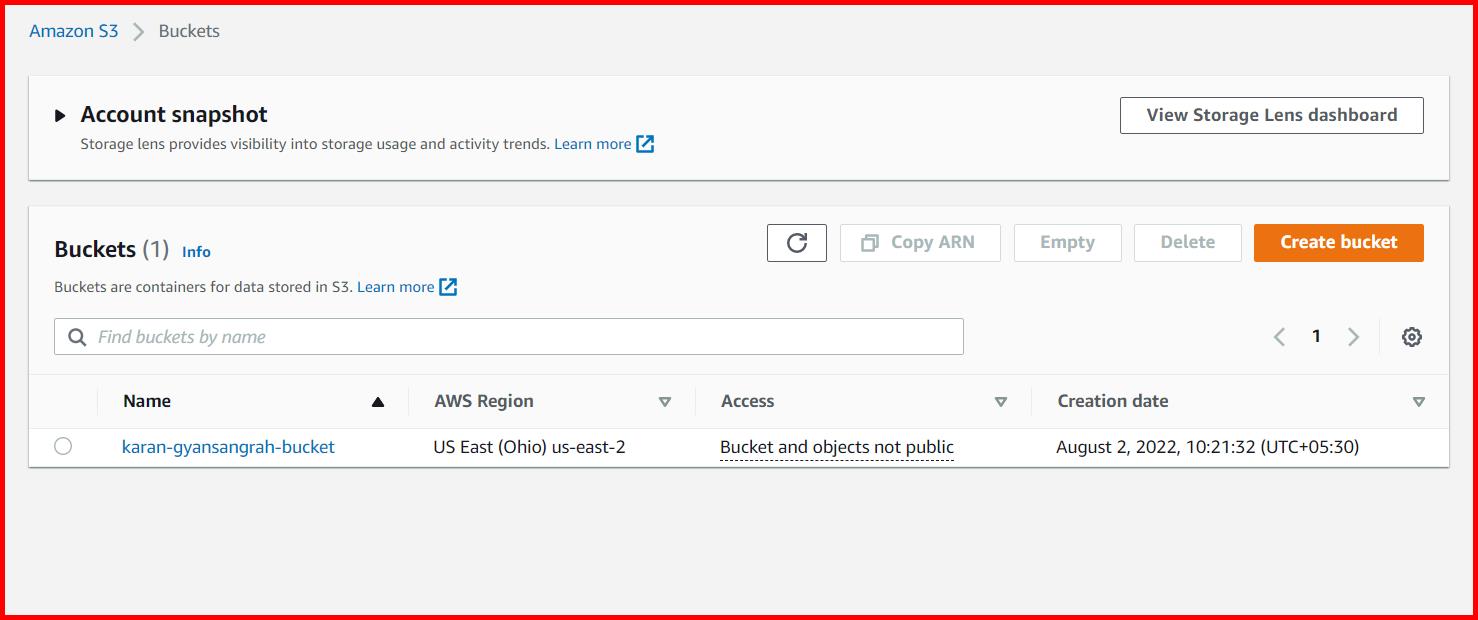Click View Storage Lens dashboard

click(1271, 114)
